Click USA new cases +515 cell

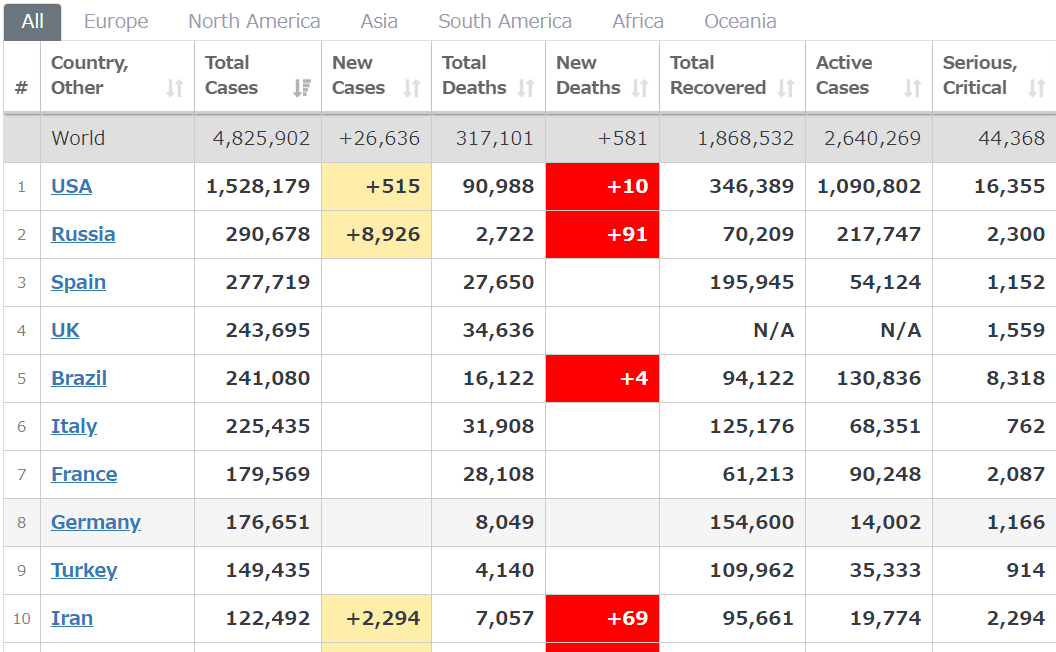pyautogui.click(x=376, y=187)
